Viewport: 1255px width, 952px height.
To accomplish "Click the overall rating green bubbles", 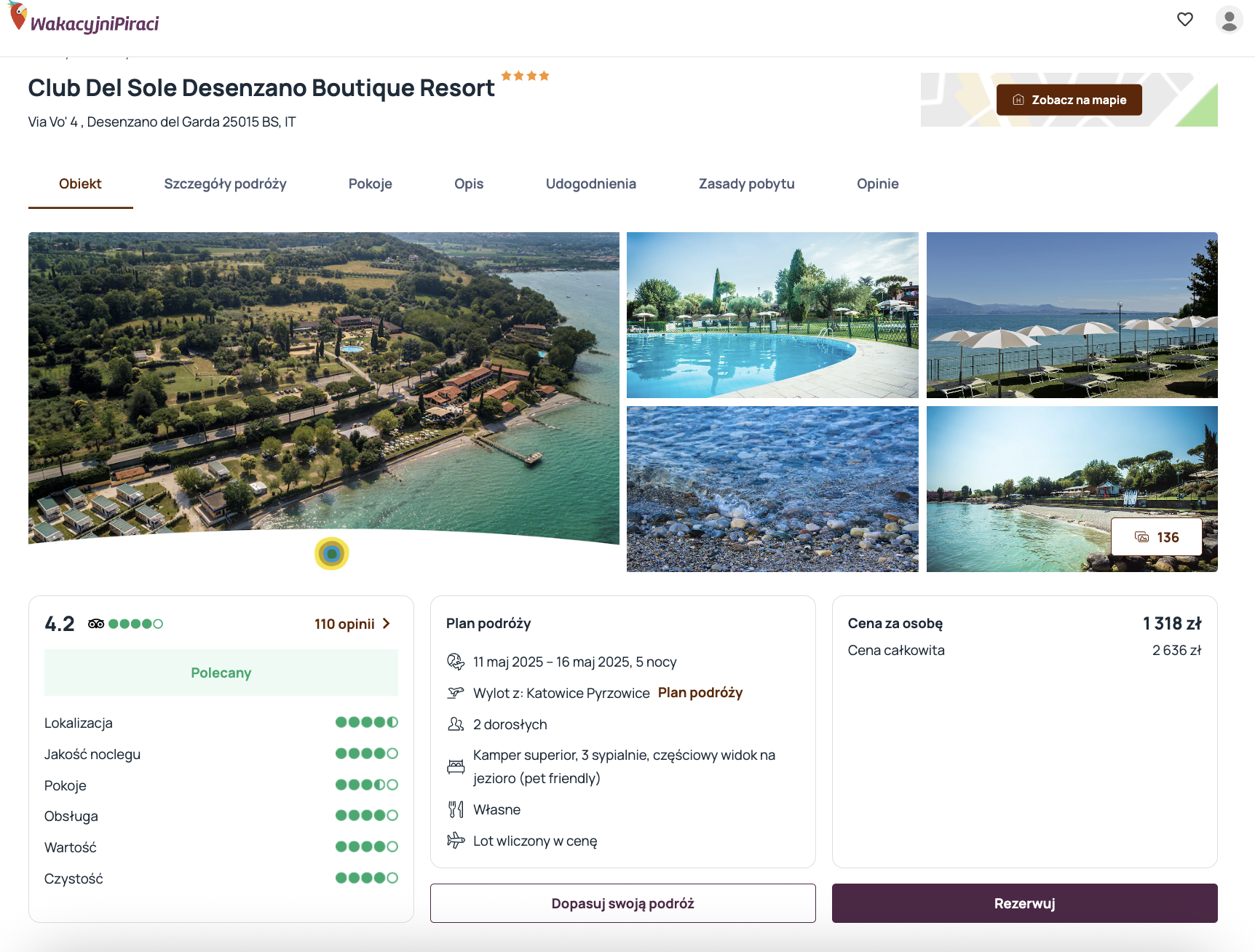I will 135,624.
